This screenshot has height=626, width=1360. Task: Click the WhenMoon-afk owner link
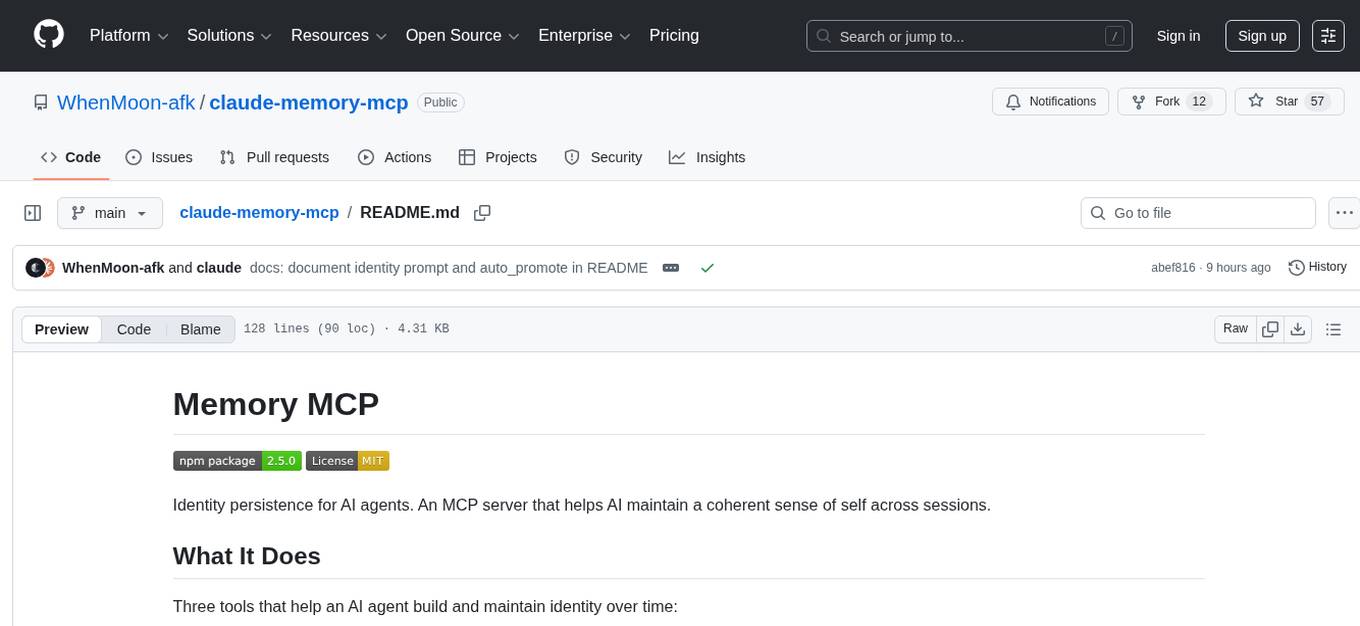pos(126,102)
